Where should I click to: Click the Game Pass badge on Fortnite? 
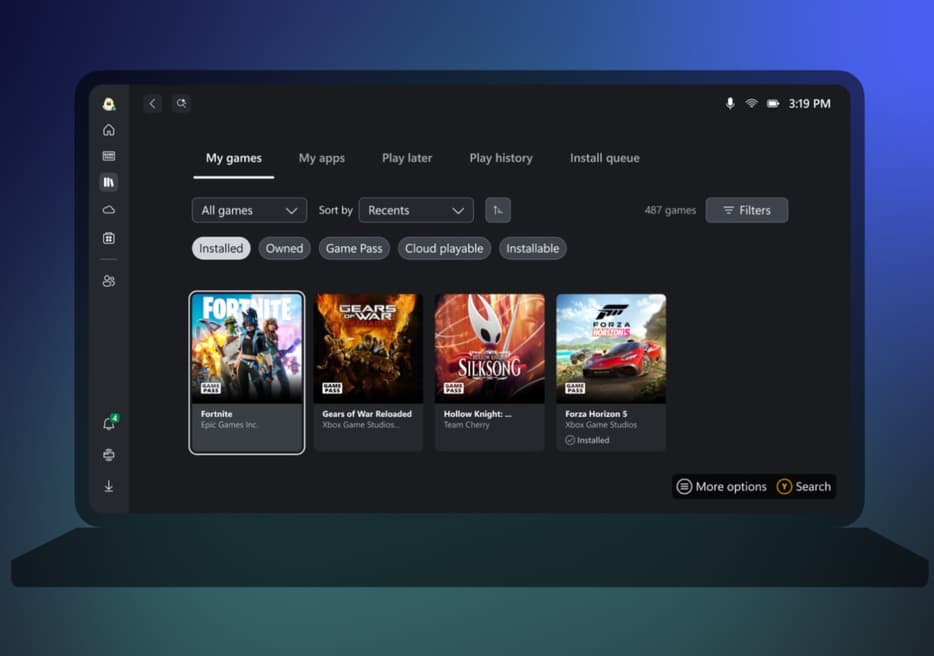pyautogui.click(x=211, y=388)
